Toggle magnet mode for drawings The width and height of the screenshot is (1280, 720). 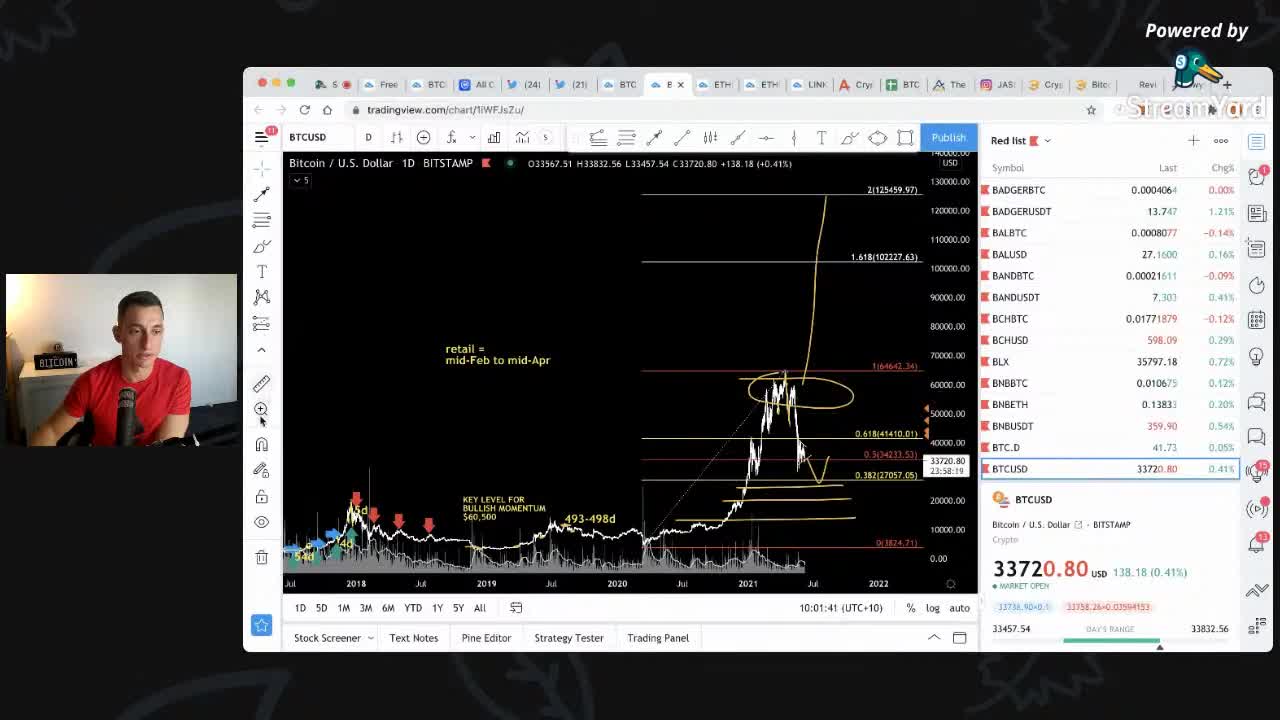coord(261,444)
